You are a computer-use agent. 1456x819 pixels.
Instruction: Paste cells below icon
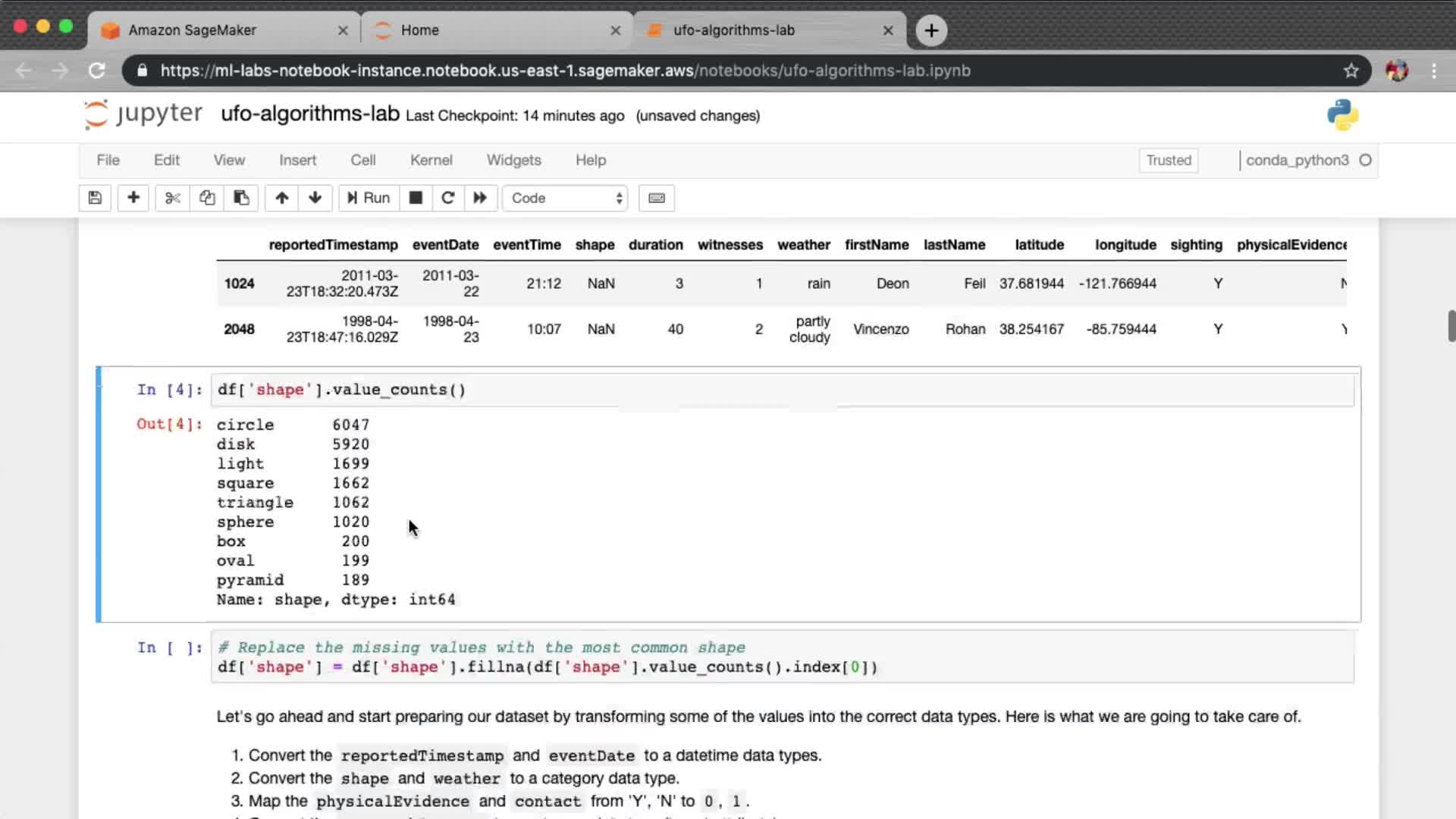241,198
